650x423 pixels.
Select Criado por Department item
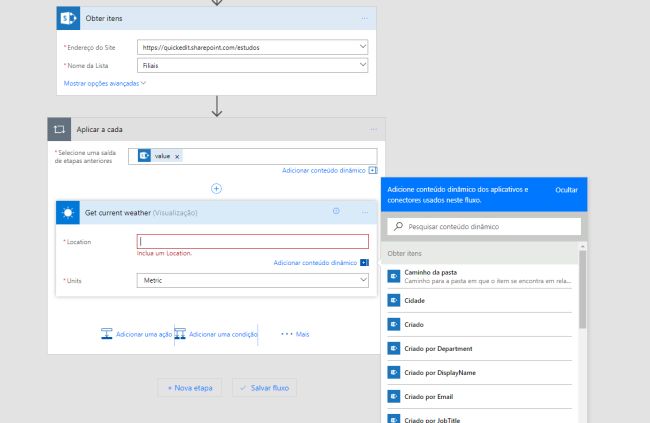pos(480,348)
